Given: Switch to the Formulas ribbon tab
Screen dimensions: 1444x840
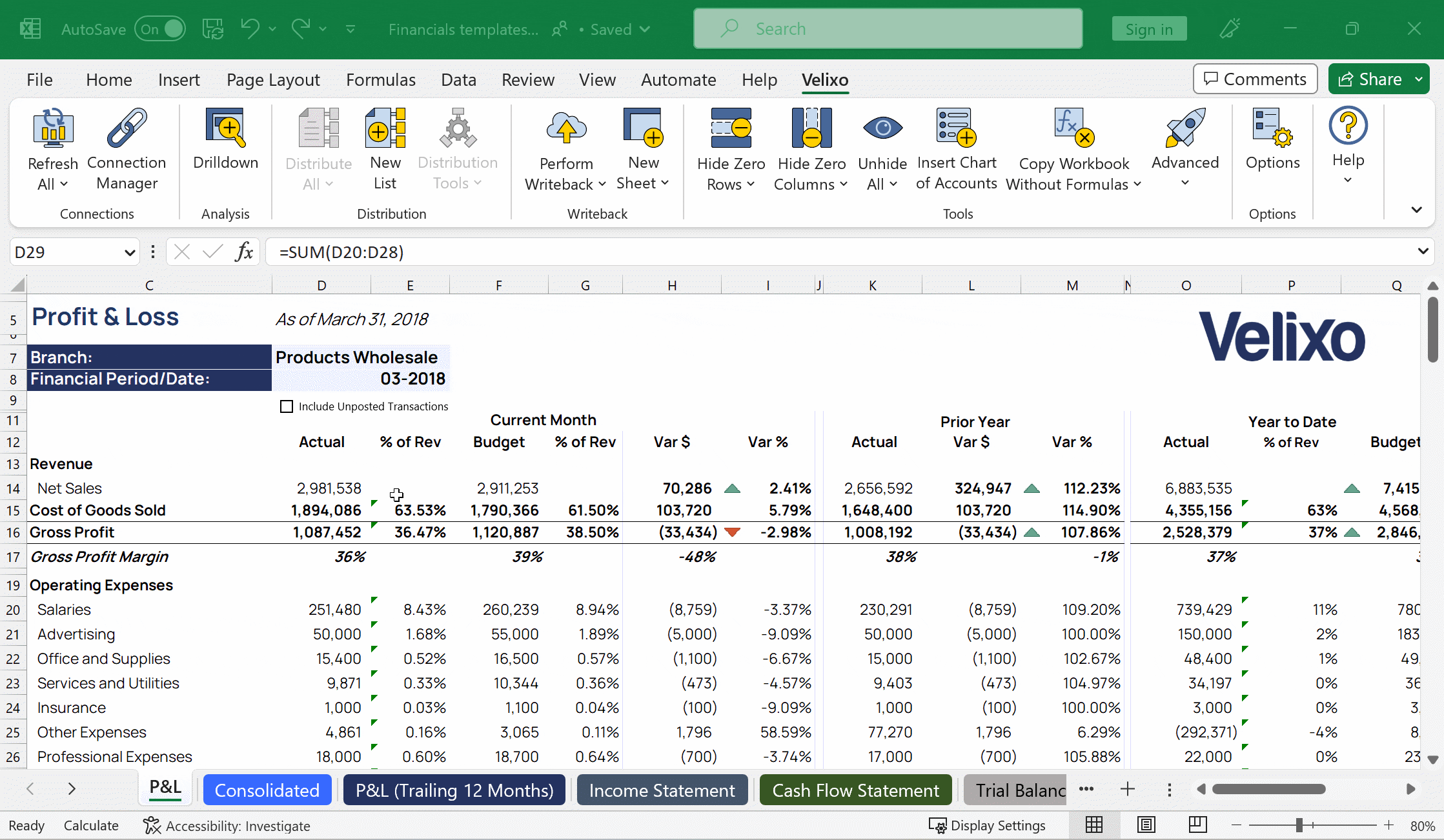Looking at the screenshot, I should (x=381, y=79).
